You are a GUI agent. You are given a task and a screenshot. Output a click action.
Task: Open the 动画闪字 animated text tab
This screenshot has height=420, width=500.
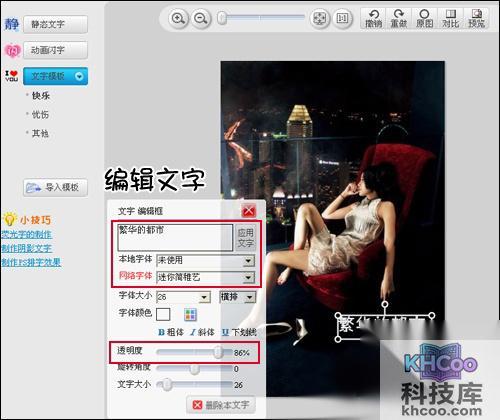point(56,50)
